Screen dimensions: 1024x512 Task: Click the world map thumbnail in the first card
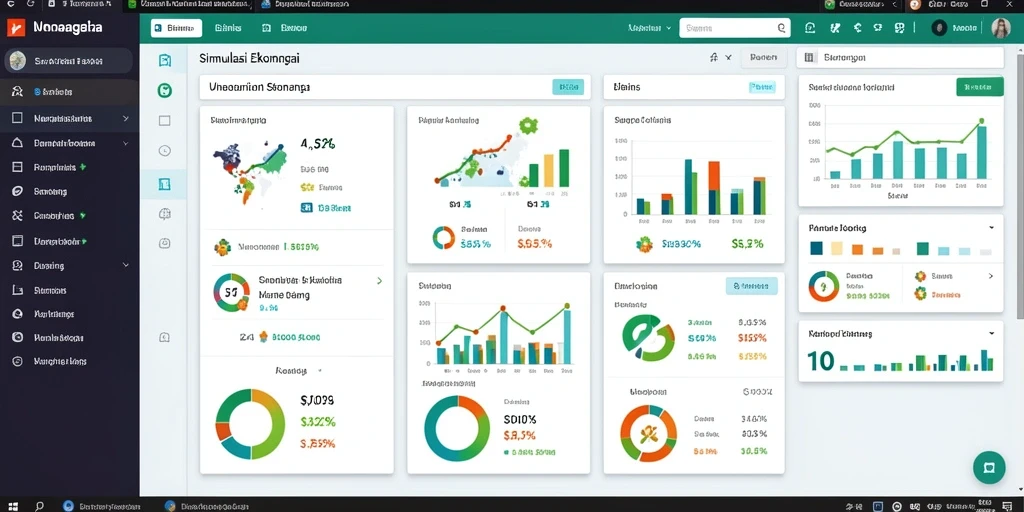point(249,171)
